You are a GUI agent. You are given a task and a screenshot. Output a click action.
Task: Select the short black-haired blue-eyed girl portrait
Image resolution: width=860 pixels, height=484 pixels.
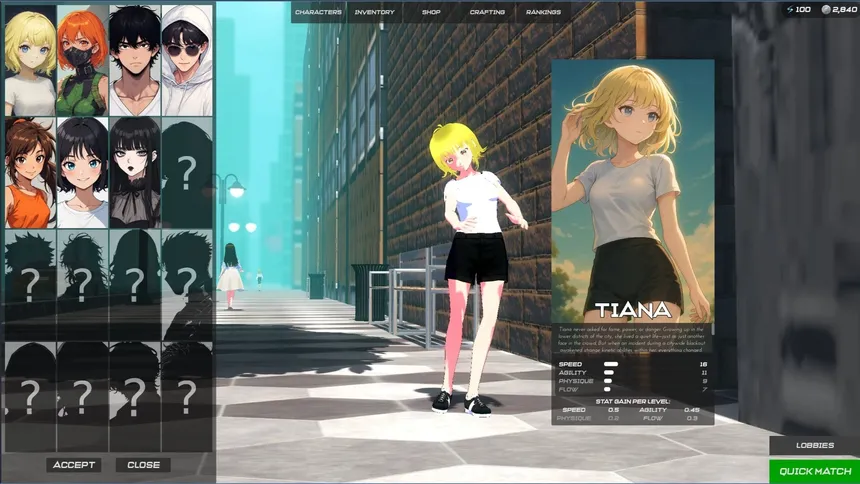click(x=82, y=173)
